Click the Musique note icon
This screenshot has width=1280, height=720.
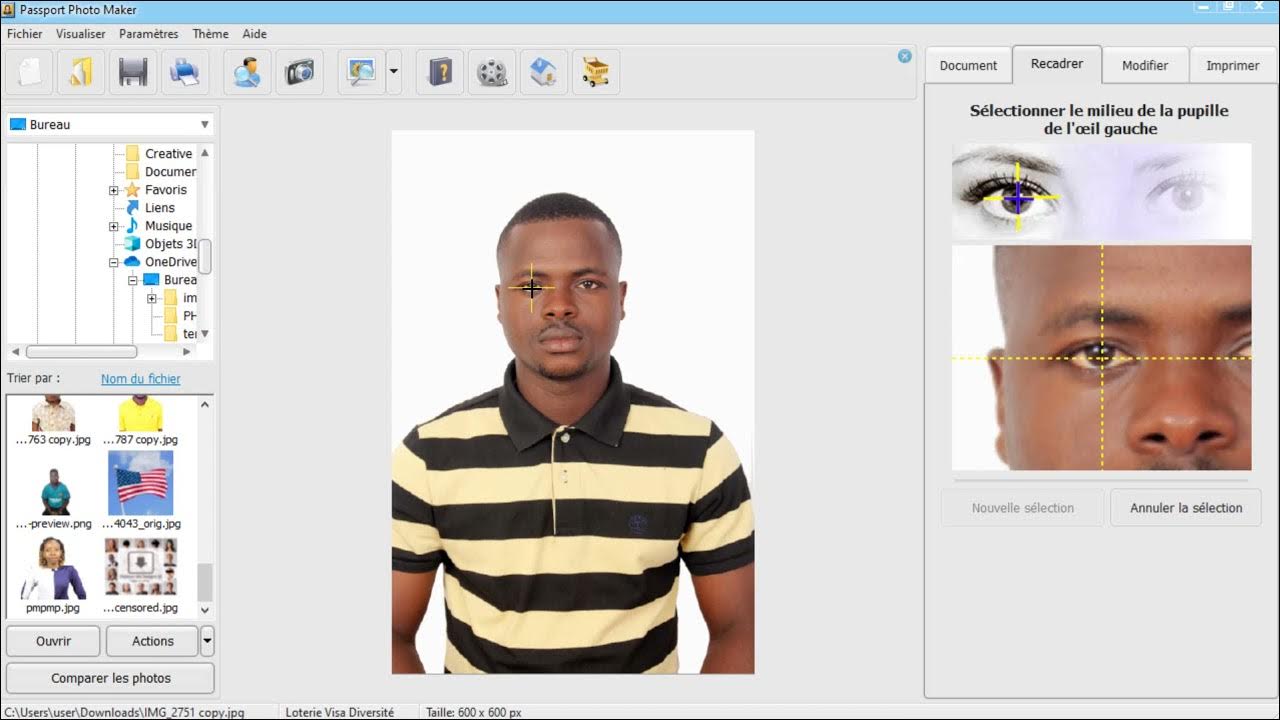coord(132,226)
